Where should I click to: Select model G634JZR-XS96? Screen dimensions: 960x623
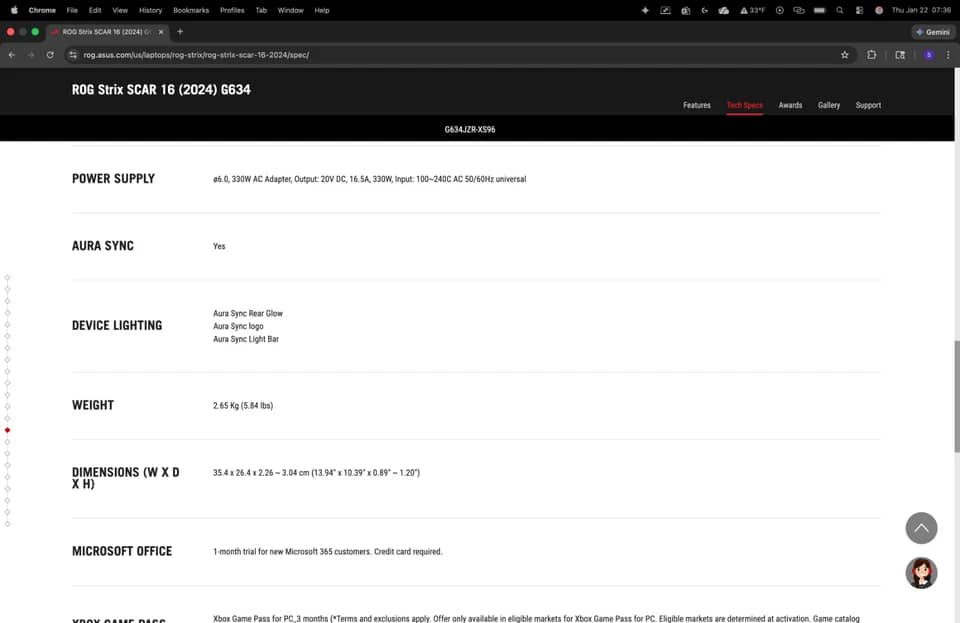470,130
